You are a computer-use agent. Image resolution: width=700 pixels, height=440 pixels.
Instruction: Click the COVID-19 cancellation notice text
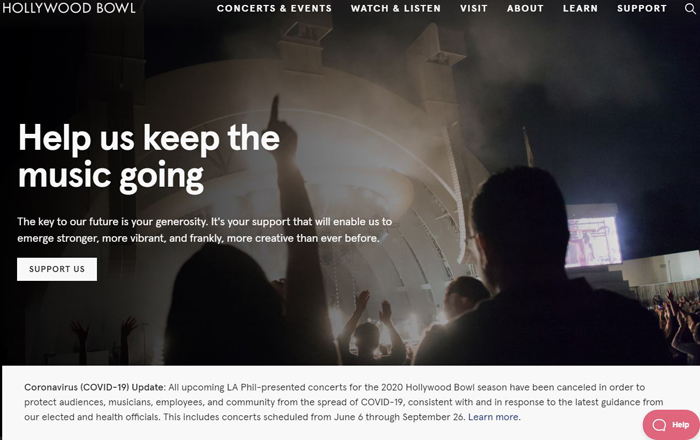click(x=343, y=402)
